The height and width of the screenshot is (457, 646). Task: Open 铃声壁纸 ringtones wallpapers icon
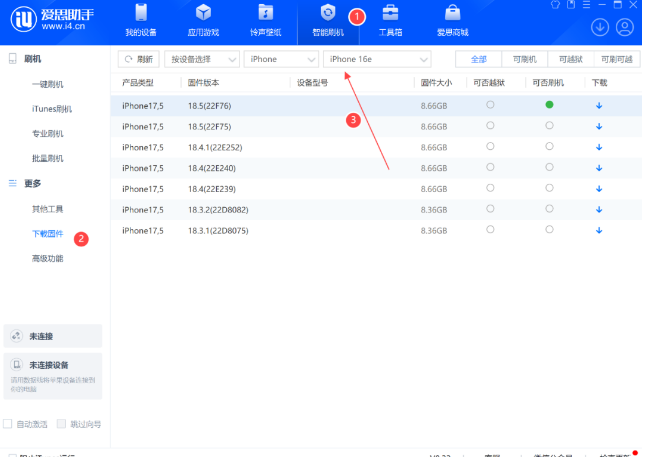[266, 13]
